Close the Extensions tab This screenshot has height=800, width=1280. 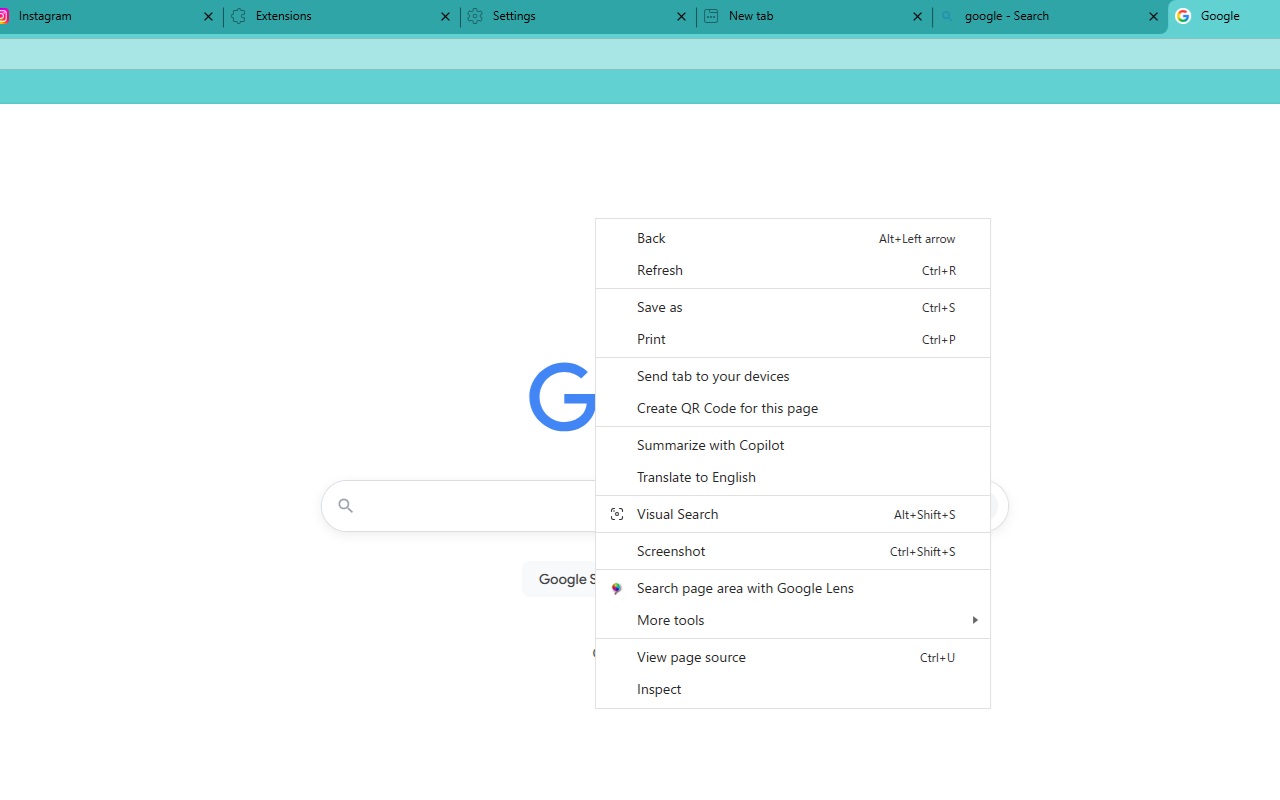(x=445, y=16)
